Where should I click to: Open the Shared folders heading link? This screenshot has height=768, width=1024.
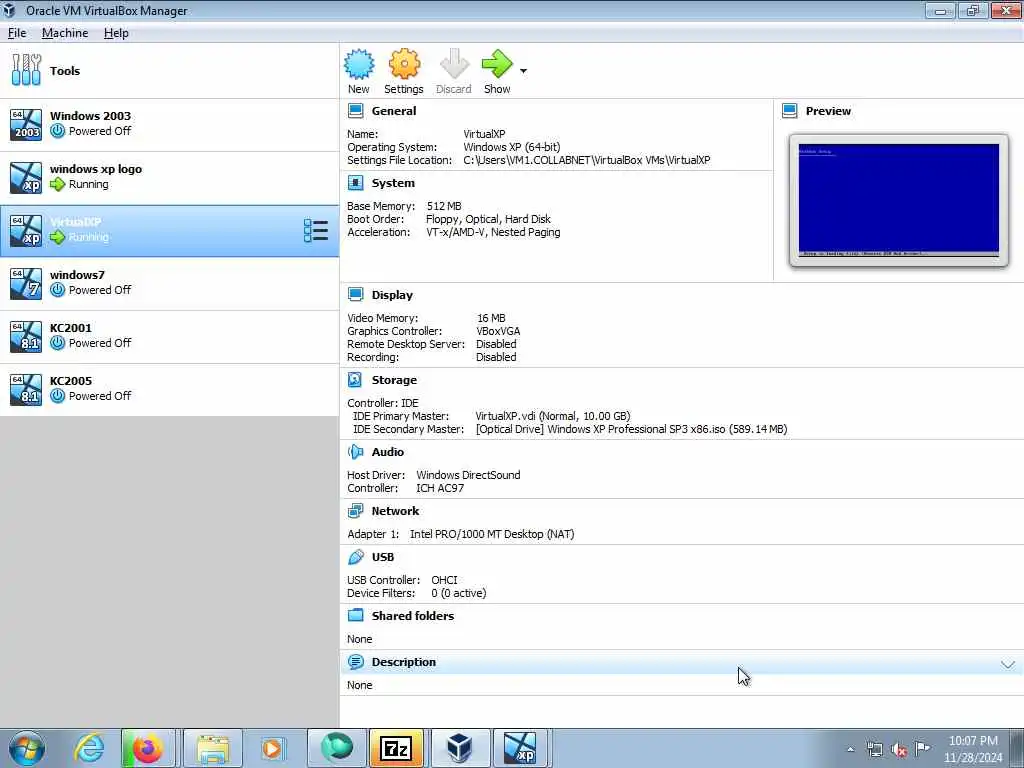coord(413,616)
